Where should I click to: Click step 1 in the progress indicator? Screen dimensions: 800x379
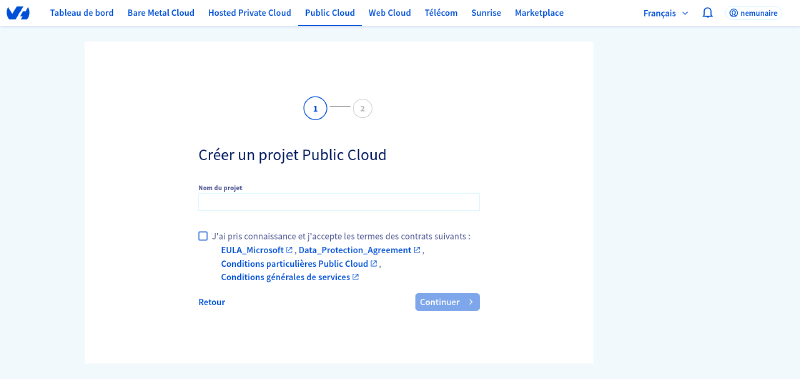tap(315, 109)
